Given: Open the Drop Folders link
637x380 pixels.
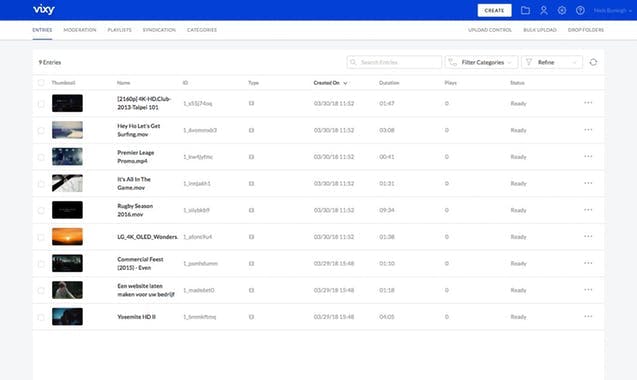Looking at the screenshot, I should click(x=586, y=30).
